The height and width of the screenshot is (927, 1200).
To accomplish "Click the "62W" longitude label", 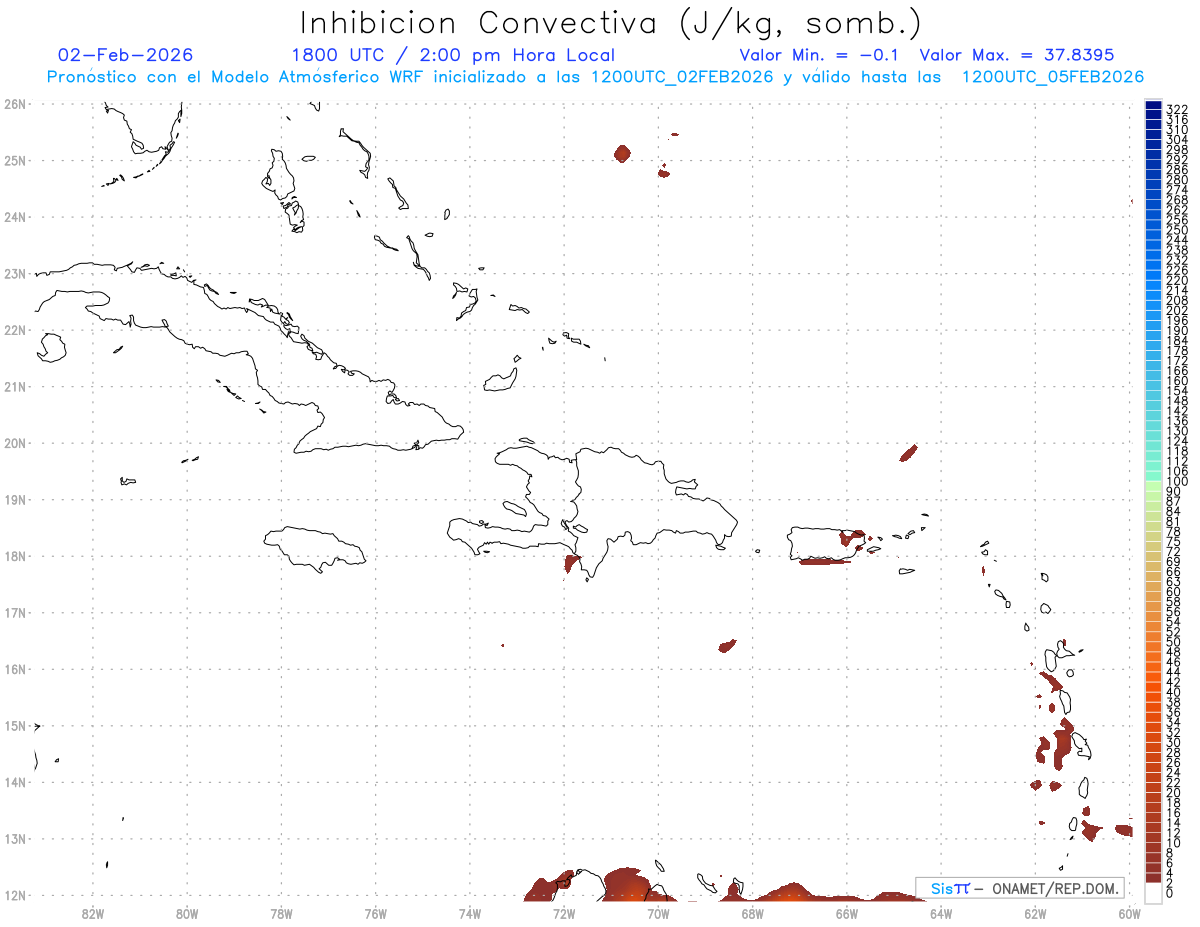I will tap(1035, 913).
